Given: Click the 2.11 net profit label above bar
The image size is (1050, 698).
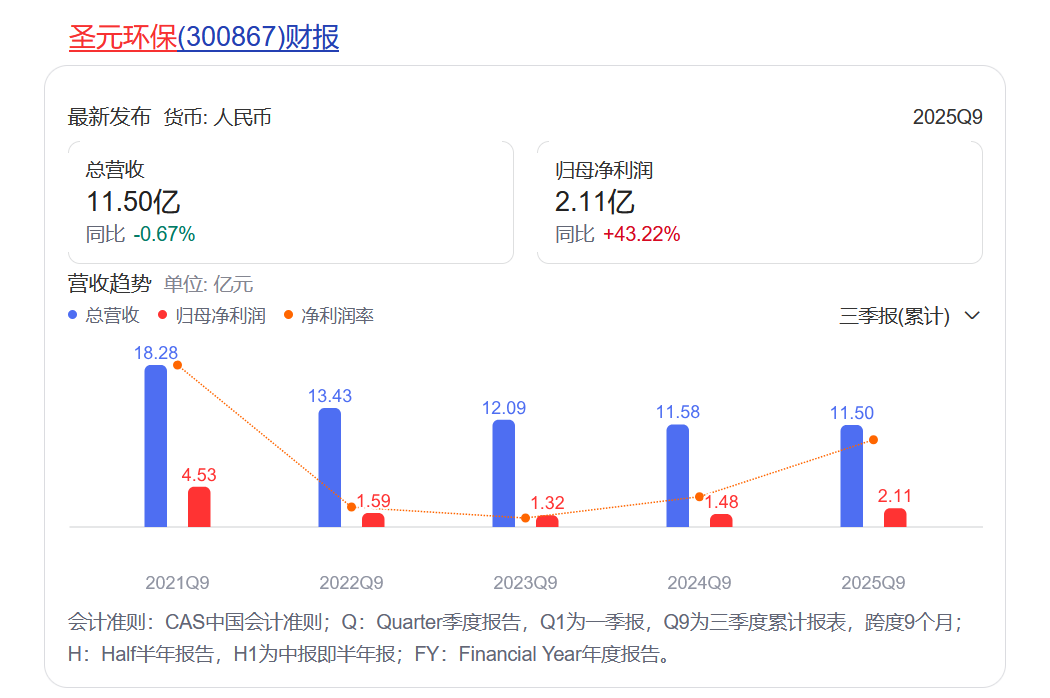Looking at the screenshot, I should click(x=895, y=496).
